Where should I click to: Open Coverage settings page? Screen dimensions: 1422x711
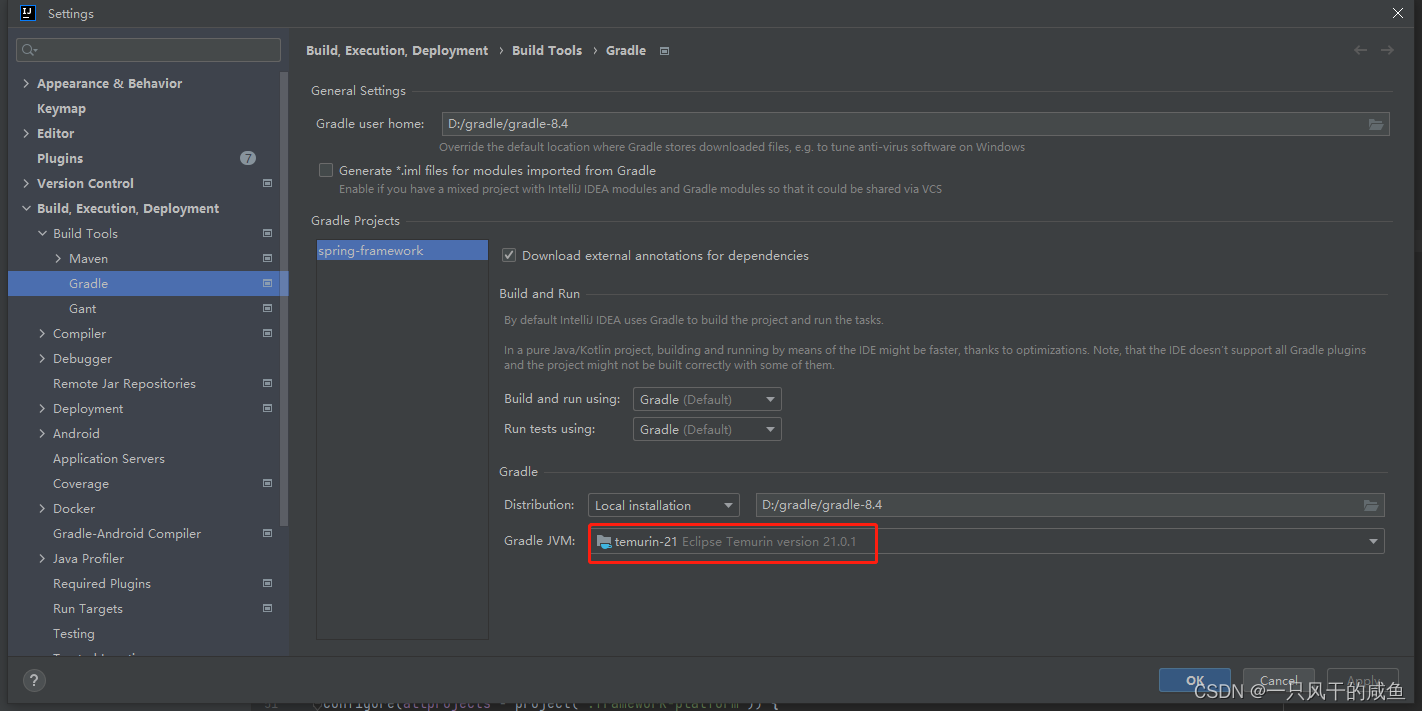(x=81, y=483)
